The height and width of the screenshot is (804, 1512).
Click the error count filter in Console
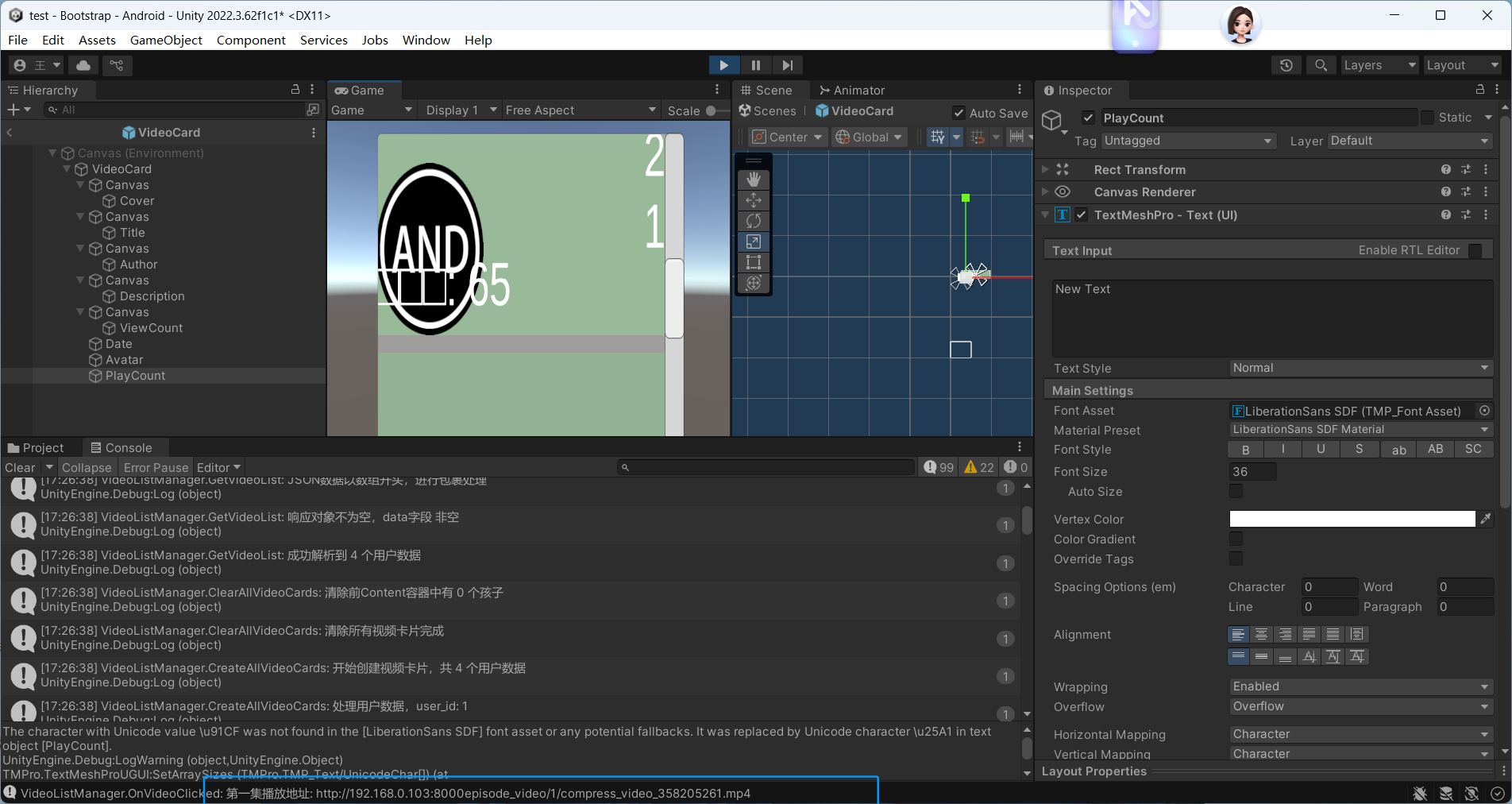pos(1016,467)
